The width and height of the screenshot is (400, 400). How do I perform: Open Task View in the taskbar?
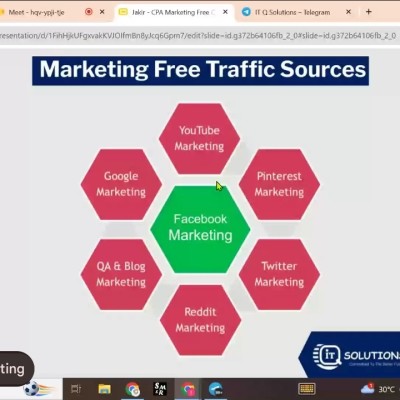[76, 389]
